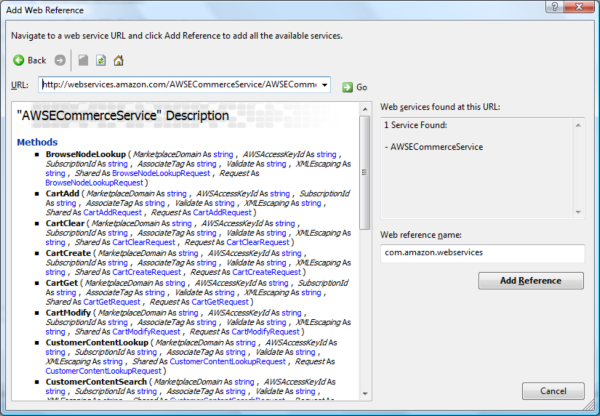Viewport: 600px width, 416px height.
Task: Open the CartCreate method link
Action: [68, 253]
